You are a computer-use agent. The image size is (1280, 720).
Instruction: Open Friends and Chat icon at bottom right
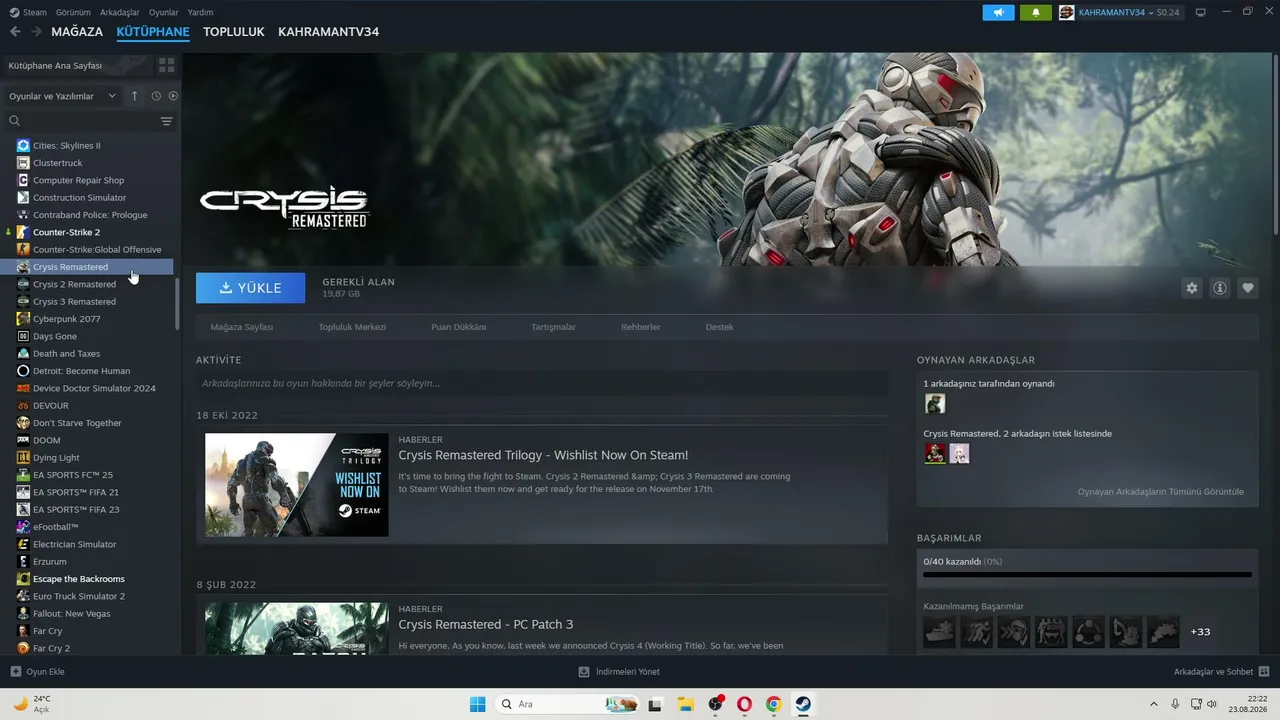1264,672
